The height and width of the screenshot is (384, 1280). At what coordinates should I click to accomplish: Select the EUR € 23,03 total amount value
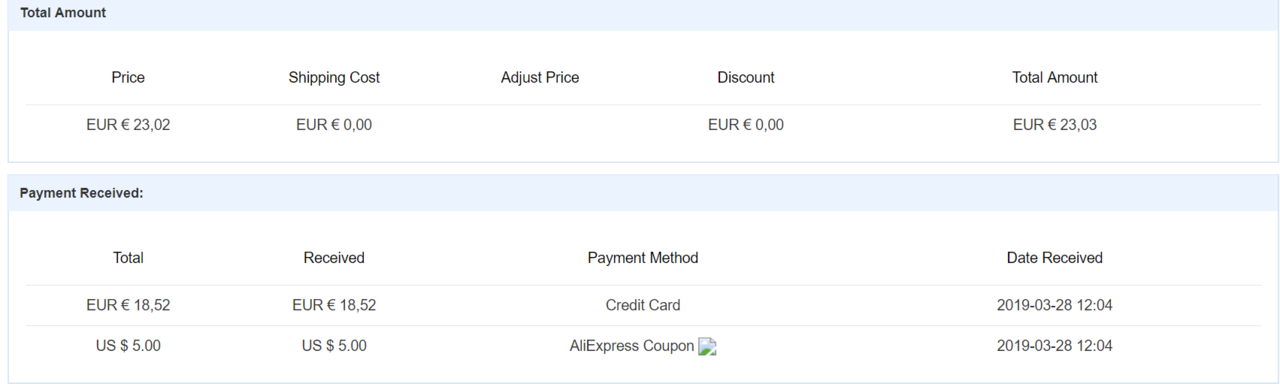[1055, 125]
